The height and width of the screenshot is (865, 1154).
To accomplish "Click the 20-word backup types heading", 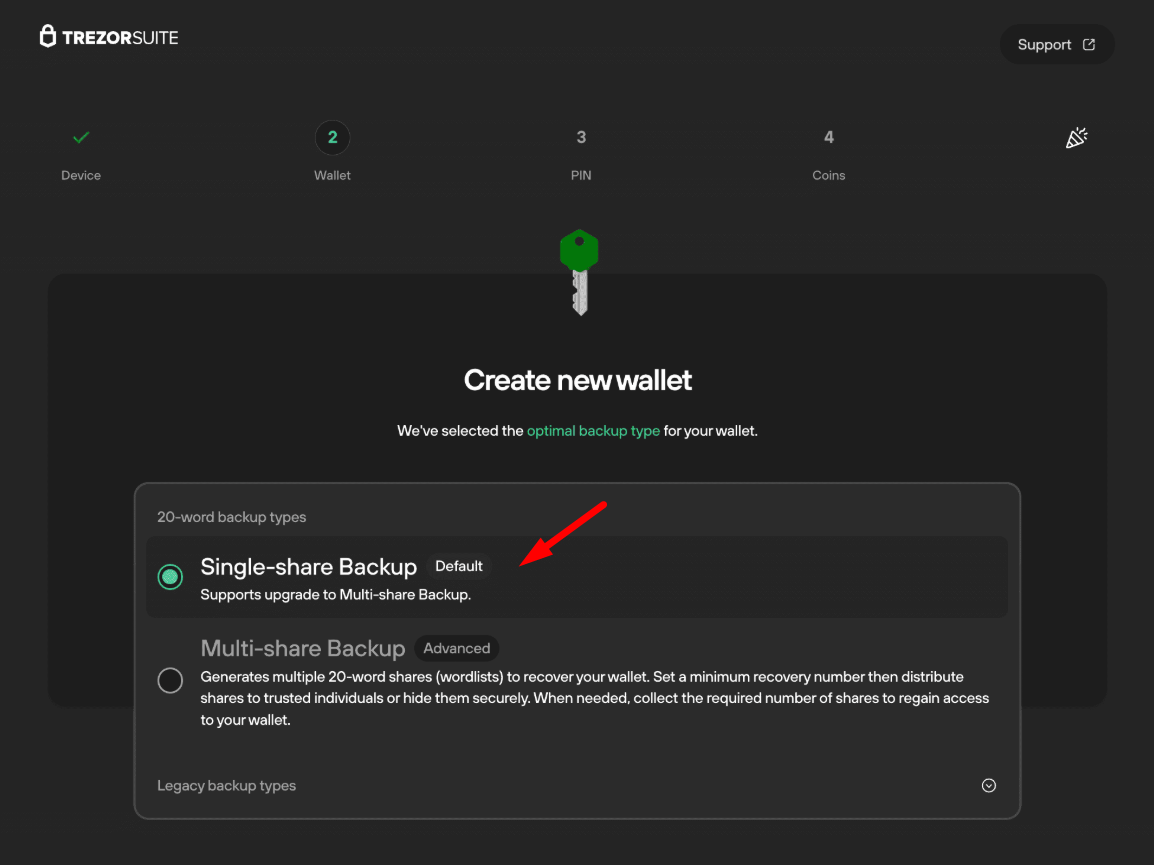I will click(x=232, y=517).
